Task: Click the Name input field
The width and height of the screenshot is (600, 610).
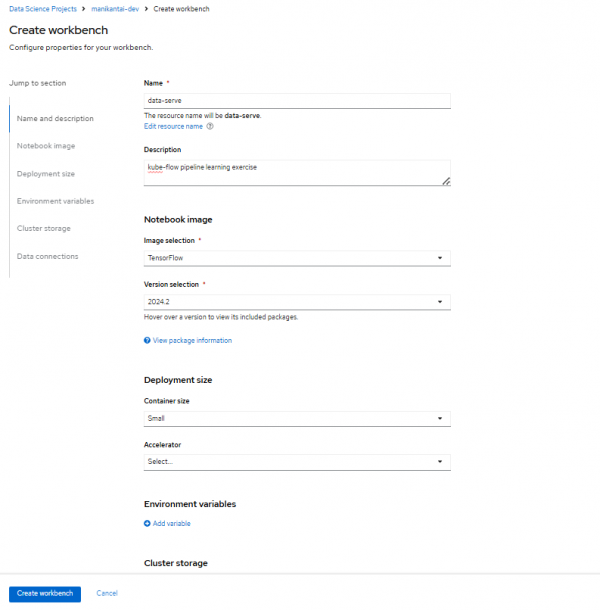Action: click(297, 101)
